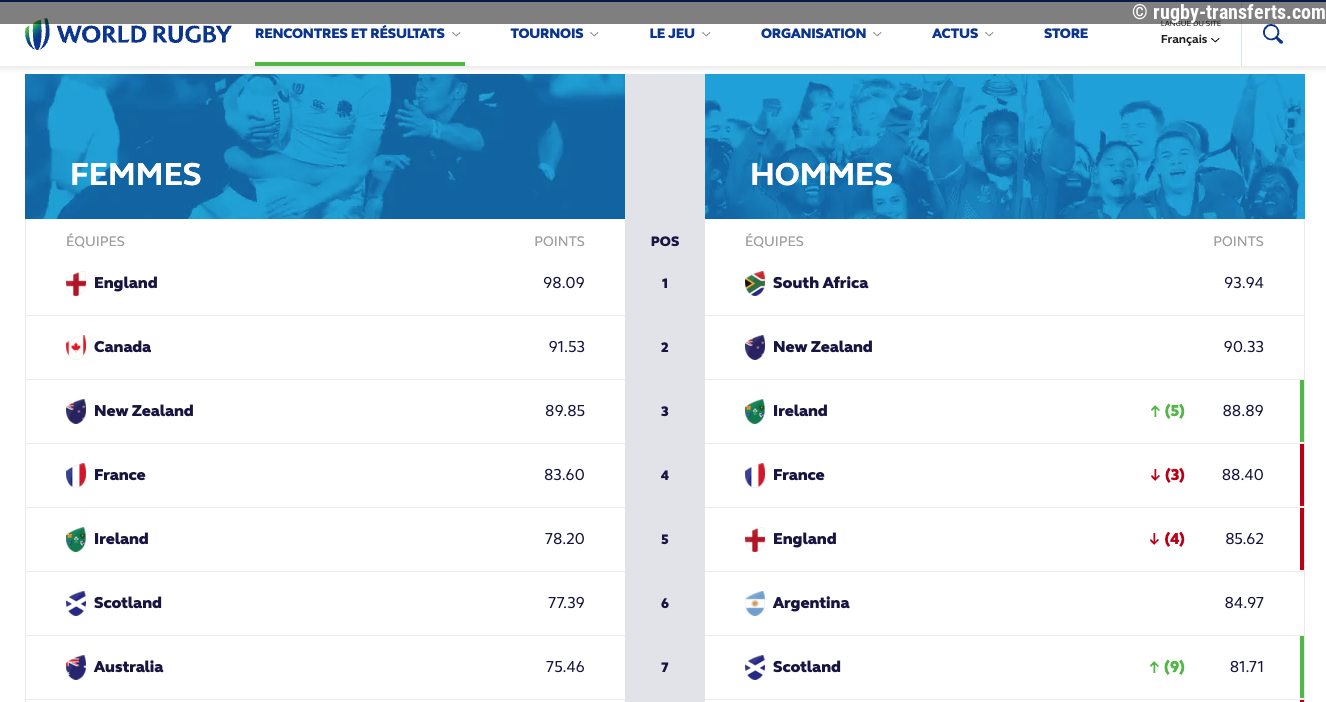1326x702 pixels.
Task: Open the search magnifier icon
Action: [1272, 34]
